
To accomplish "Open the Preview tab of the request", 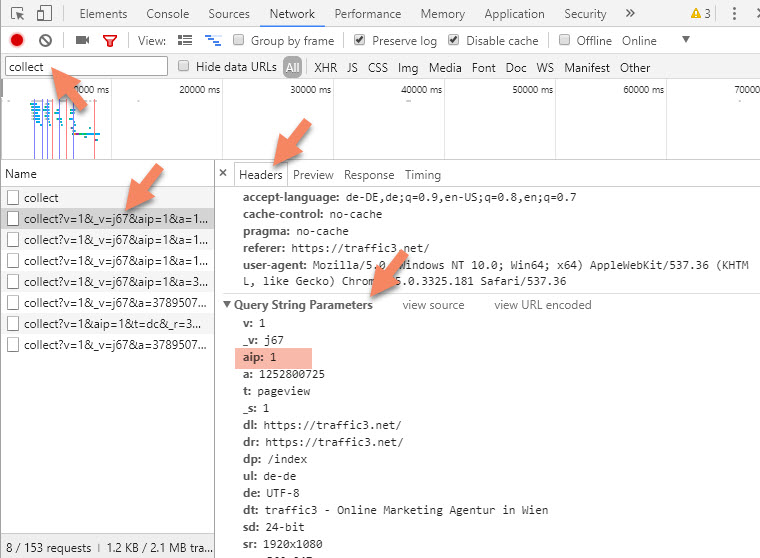I will [313, 174].
